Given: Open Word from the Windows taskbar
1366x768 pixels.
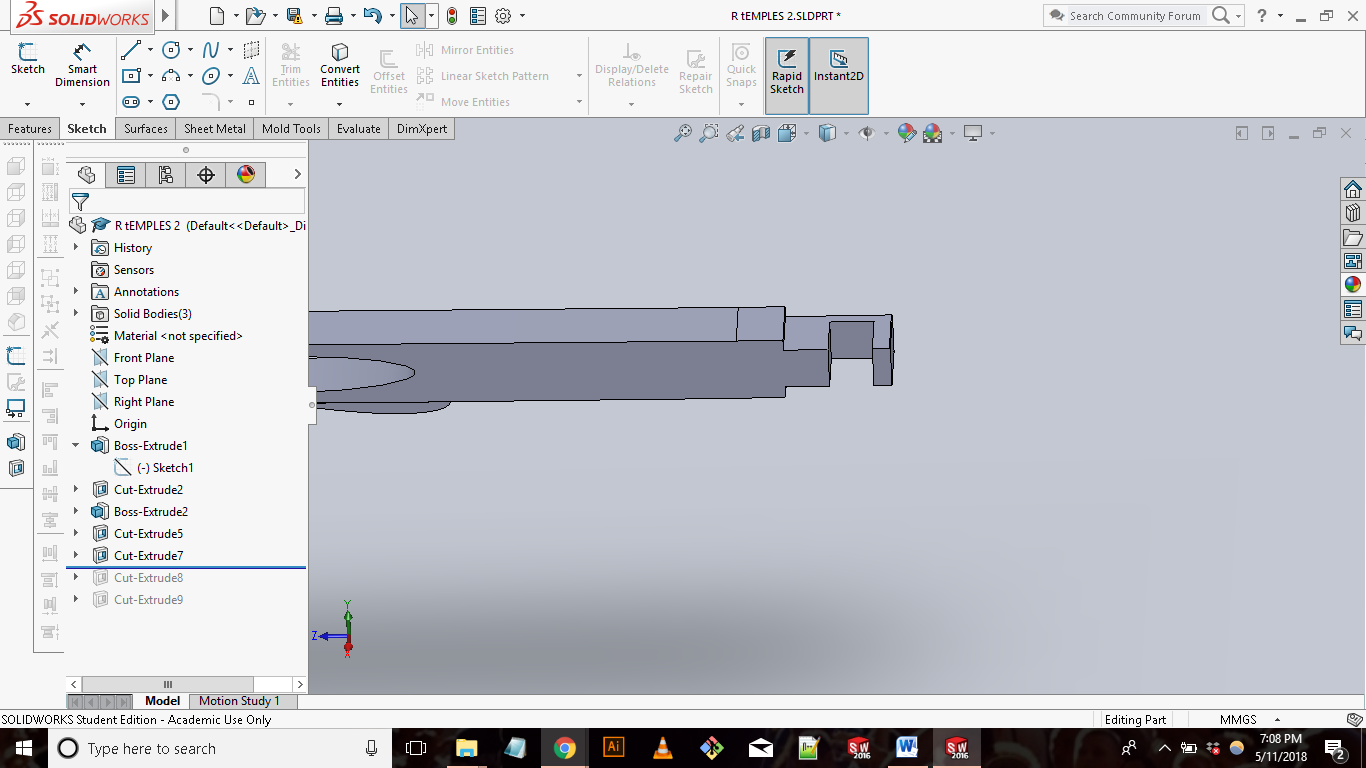Looking at the screenshot, I should tap(907, 748).
